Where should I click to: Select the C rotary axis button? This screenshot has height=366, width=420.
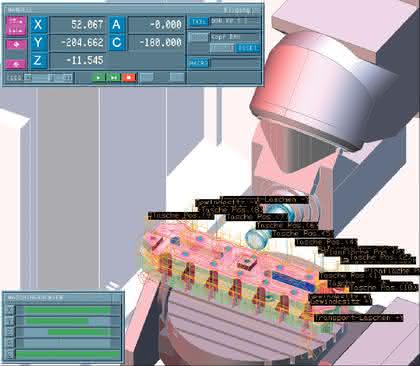tap(117, 43)
